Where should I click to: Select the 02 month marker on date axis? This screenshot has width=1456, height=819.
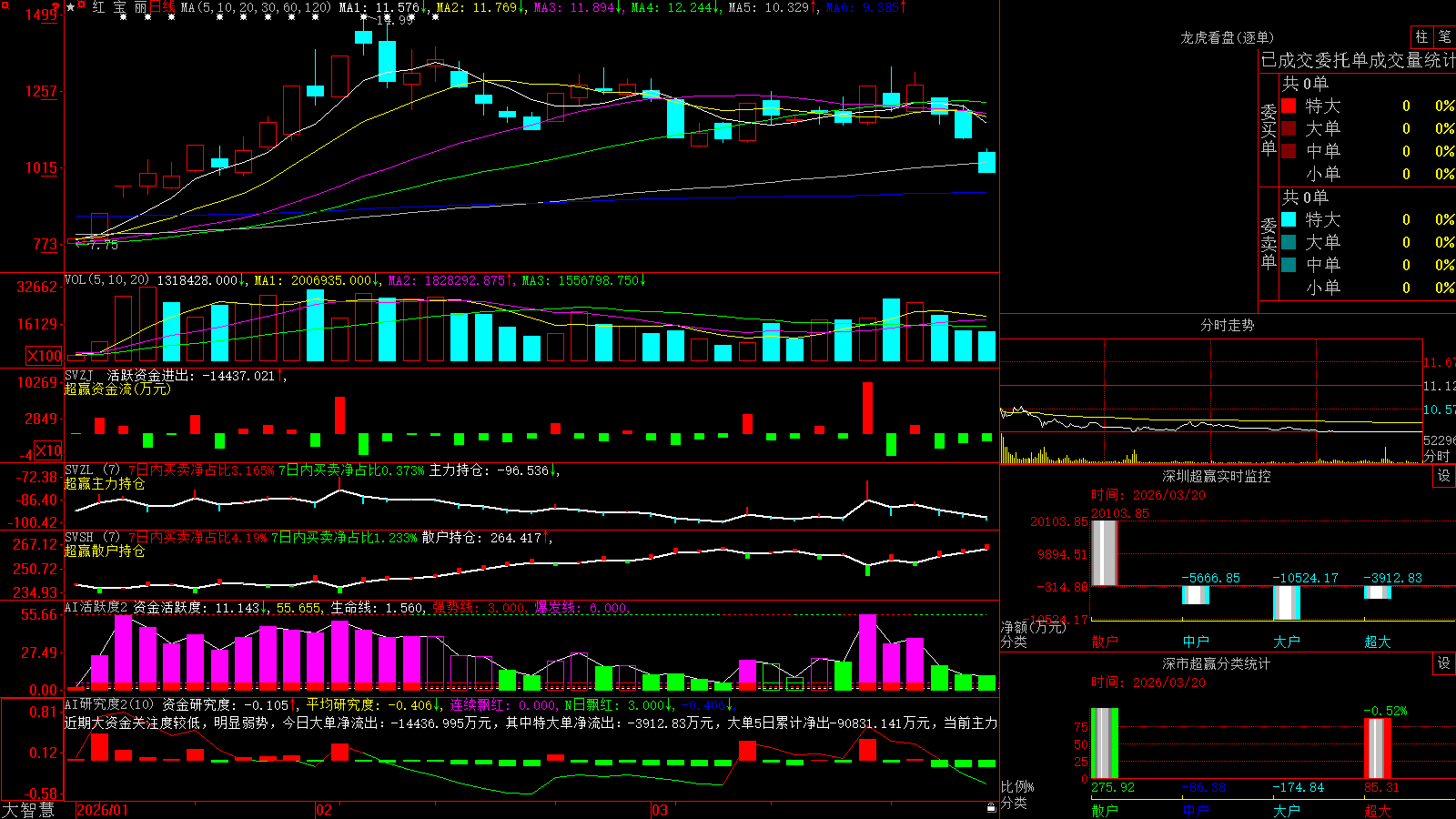point(323,810)
